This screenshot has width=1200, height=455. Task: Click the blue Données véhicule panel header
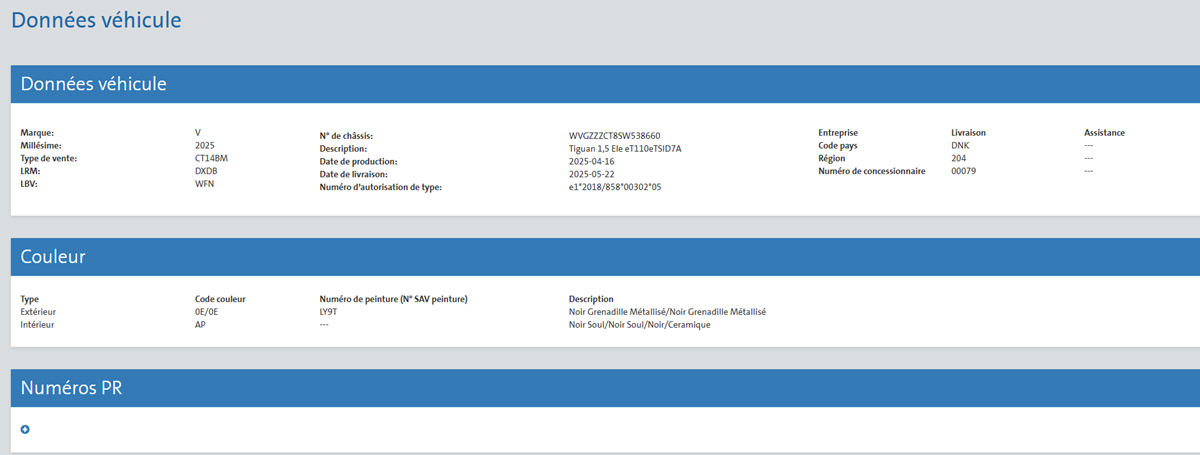pos(94,84)
